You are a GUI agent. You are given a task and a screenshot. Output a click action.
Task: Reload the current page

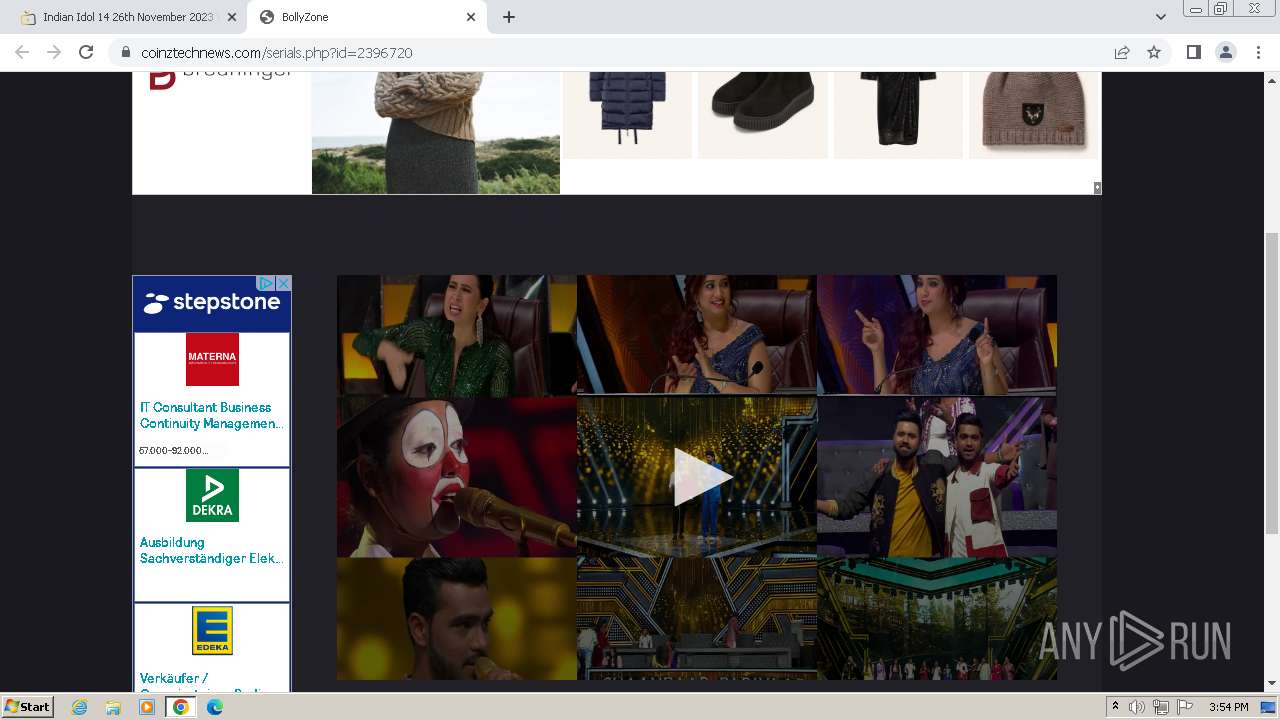click(x=86, y=52)
